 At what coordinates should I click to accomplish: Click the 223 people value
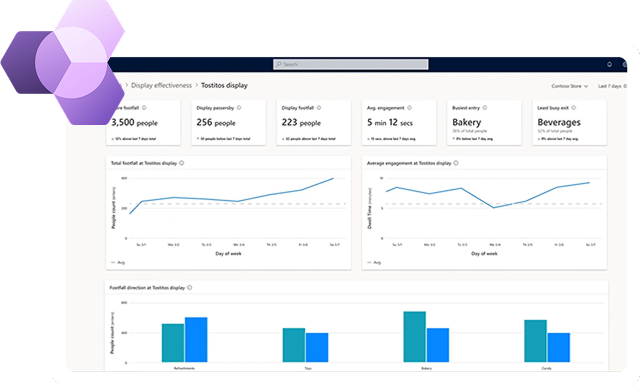(301, 122)
